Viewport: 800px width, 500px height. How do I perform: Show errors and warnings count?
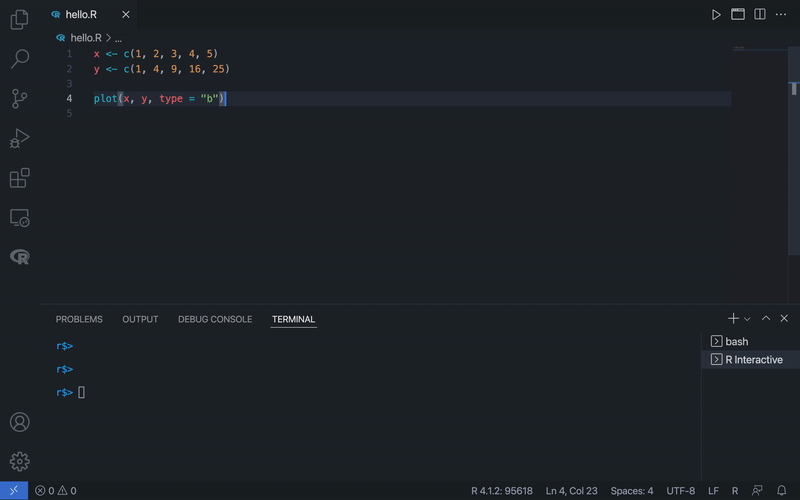56,491
